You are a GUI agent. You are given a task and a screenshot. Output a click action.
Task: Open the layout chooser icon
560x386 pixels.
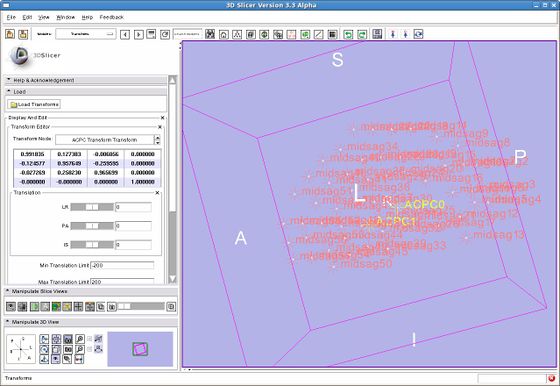pos(377,34)
